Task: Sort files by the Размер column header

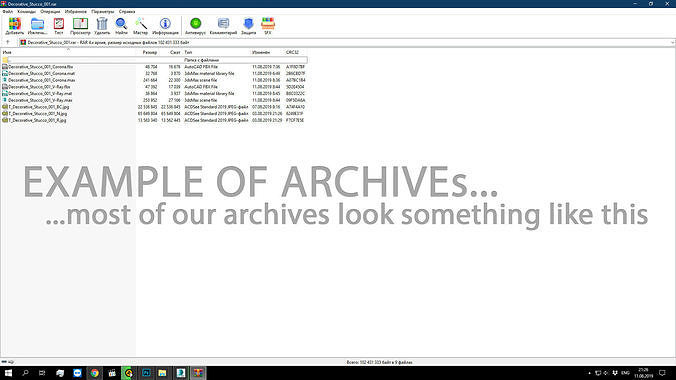Action: point(150,52)
